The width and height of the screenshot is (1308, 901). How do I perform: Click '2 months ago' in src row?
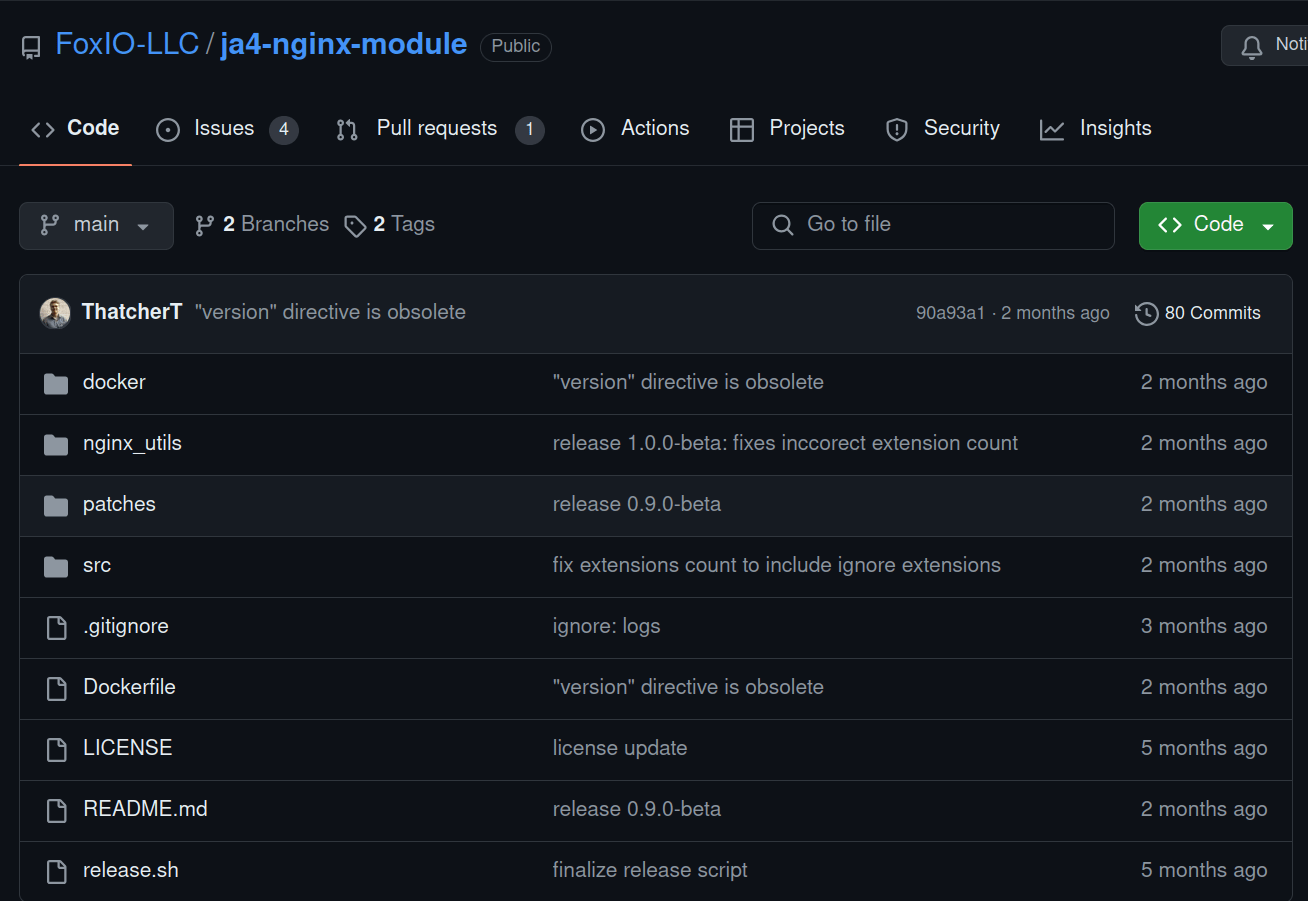click(x=1204, y=565)
